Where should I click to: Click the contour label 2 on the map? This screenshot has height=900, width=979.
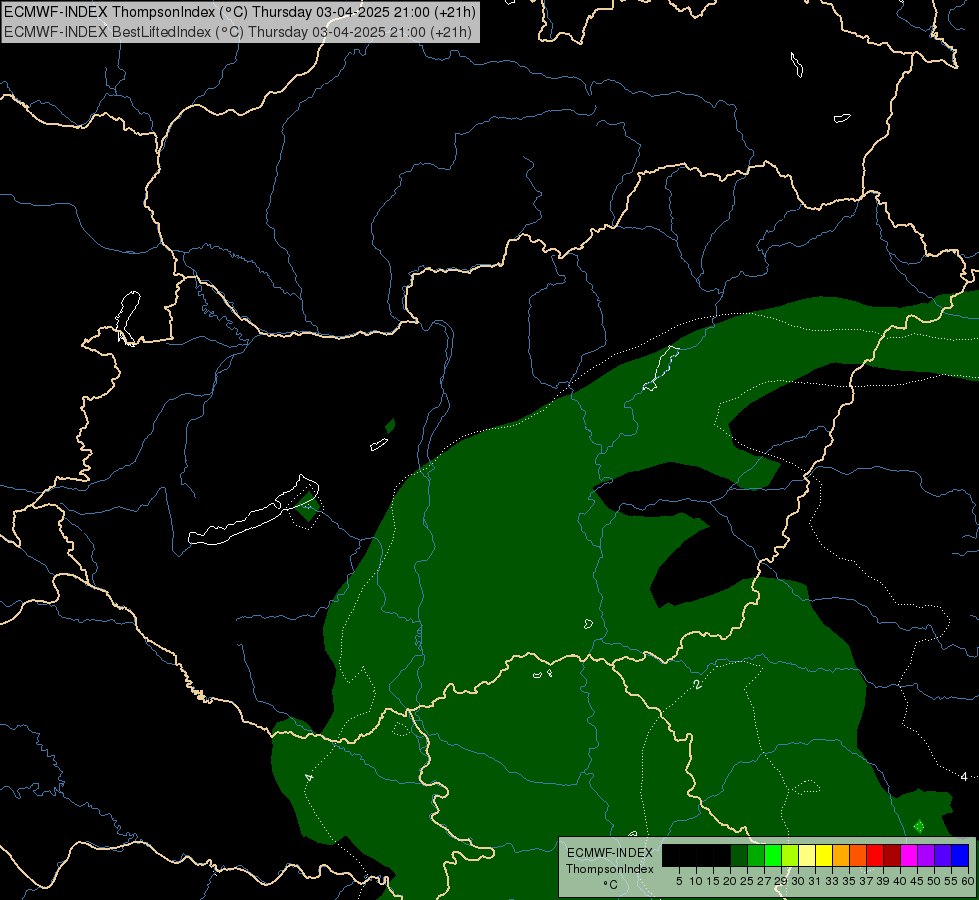(x=697, y=685)
